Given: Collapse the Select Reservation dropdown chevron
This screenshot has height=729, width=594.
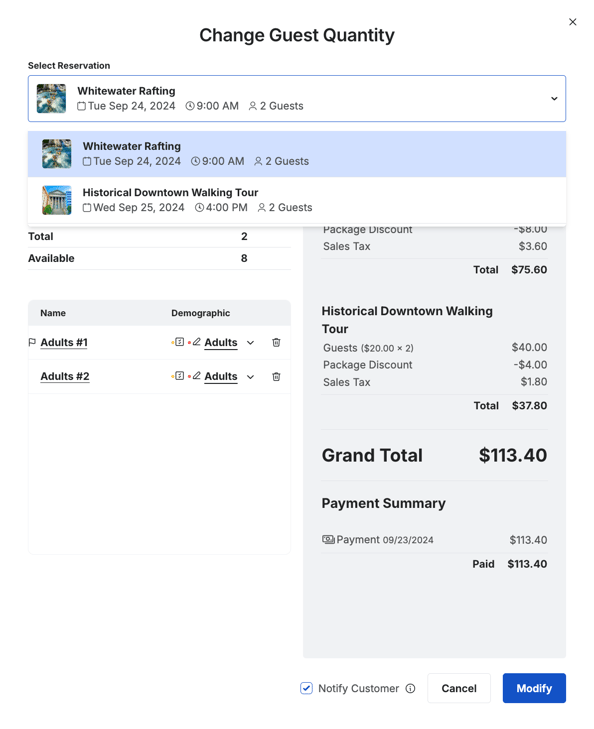Looking at the screenshot, I should [554, 99].
